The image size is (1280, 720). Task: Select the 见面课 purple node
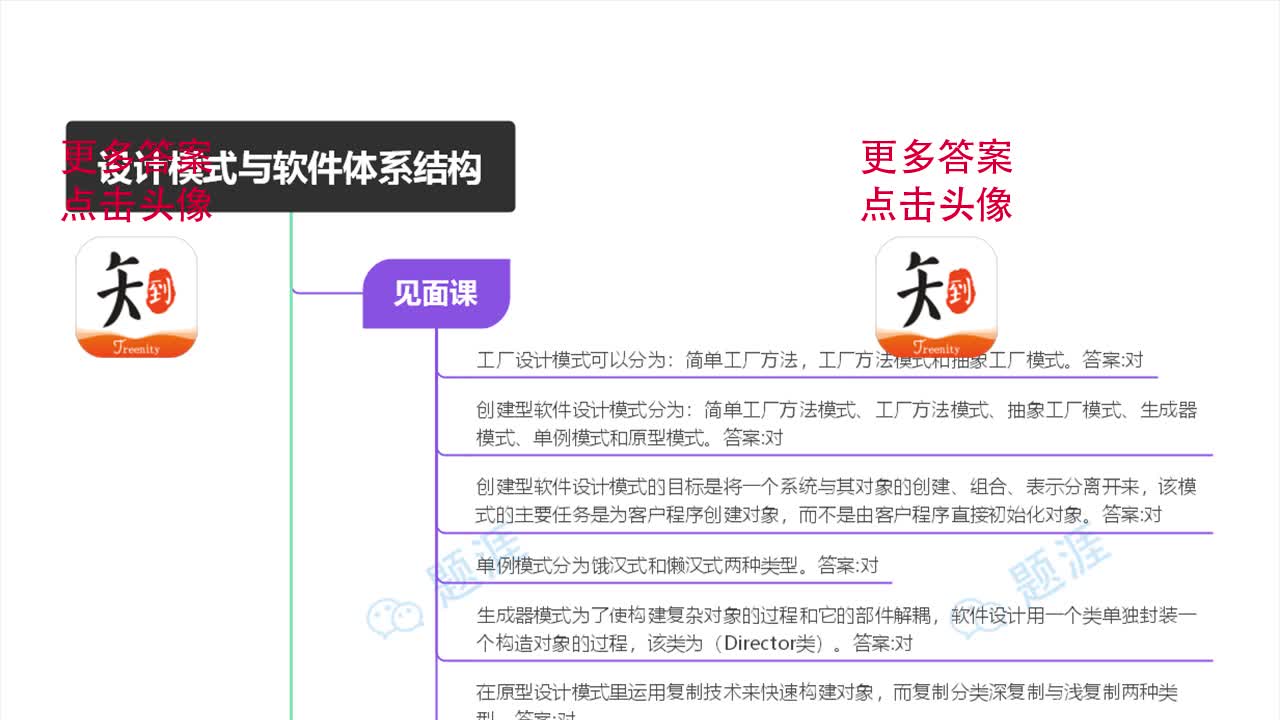pos(436,293)
